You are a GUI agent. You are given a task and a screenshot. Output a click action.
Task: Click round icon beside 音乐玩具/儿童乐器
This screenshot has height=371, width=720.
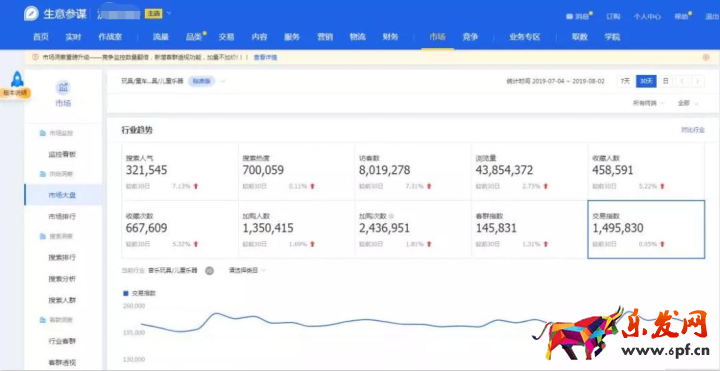coord(209,270)
